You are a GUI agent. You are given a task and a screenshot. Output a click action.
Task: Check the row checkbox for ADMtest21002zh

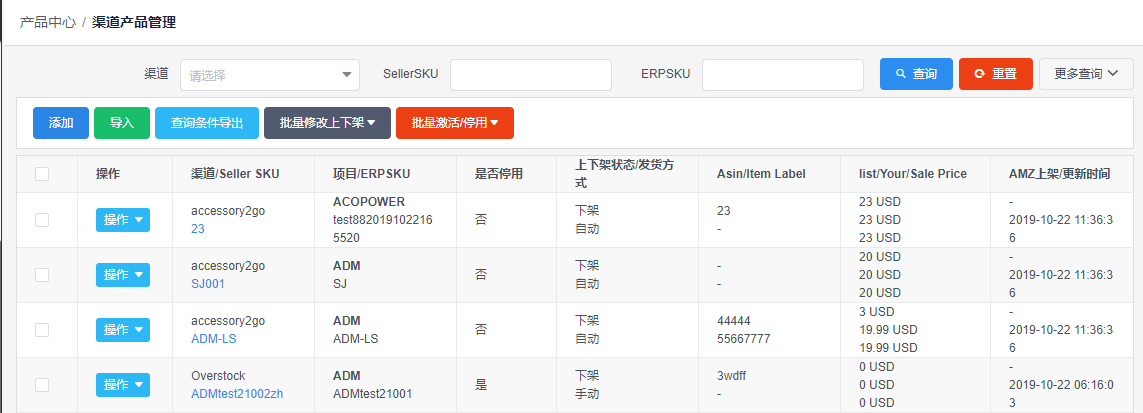[x=42, y=385]
